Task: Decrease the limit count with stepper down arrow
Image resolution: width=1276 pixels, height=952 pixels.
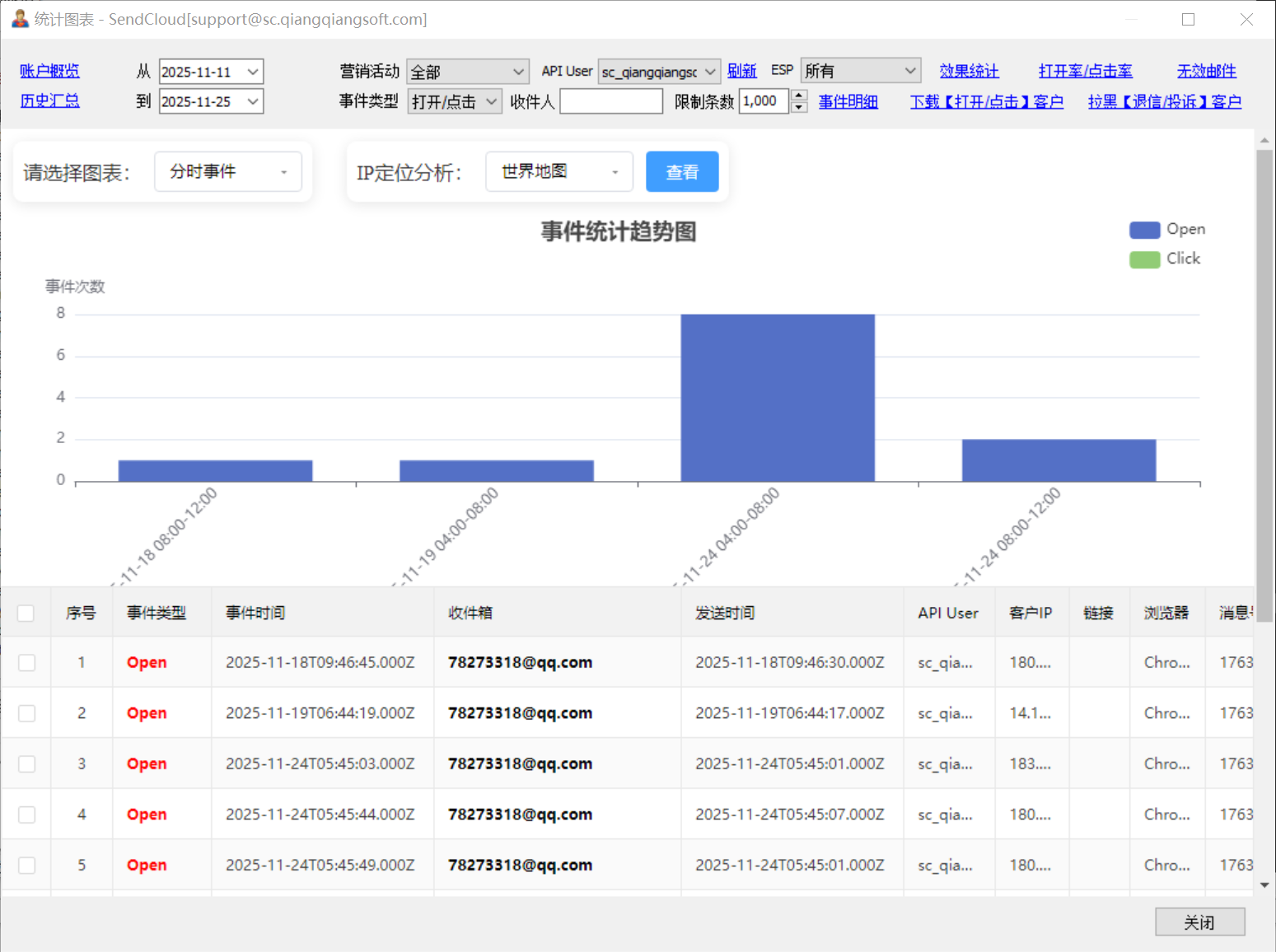Action: (799, 108)
